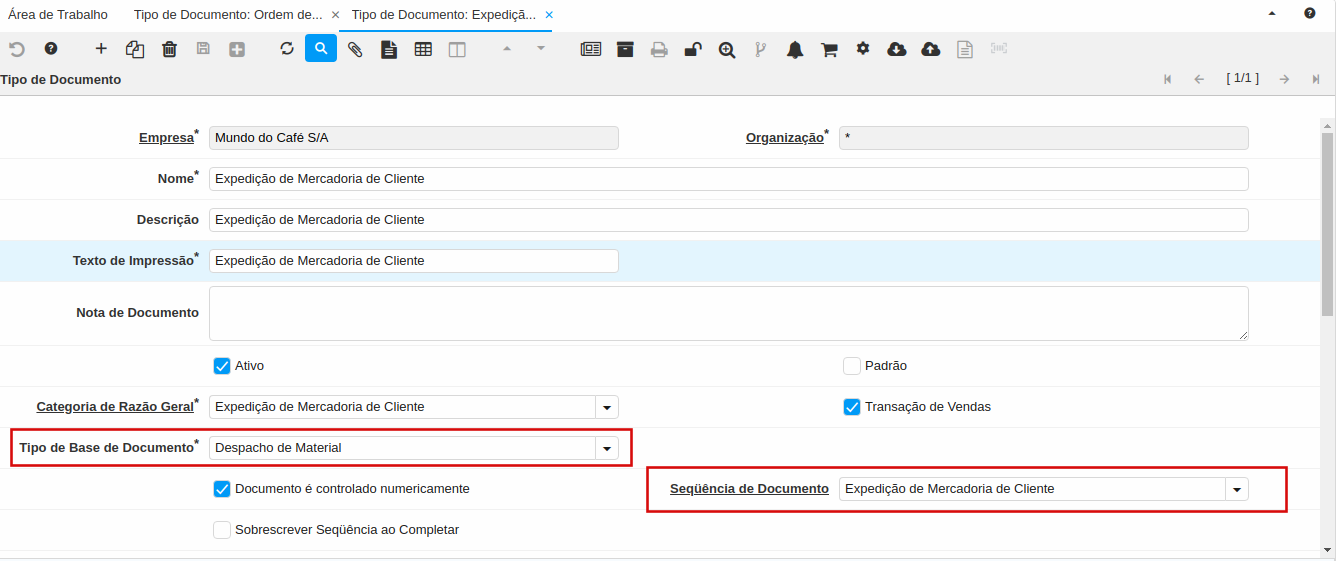This screenshot has width=1336, height=561.
Task: Go to the first record navigation arrow
Action: (1167, 79)
